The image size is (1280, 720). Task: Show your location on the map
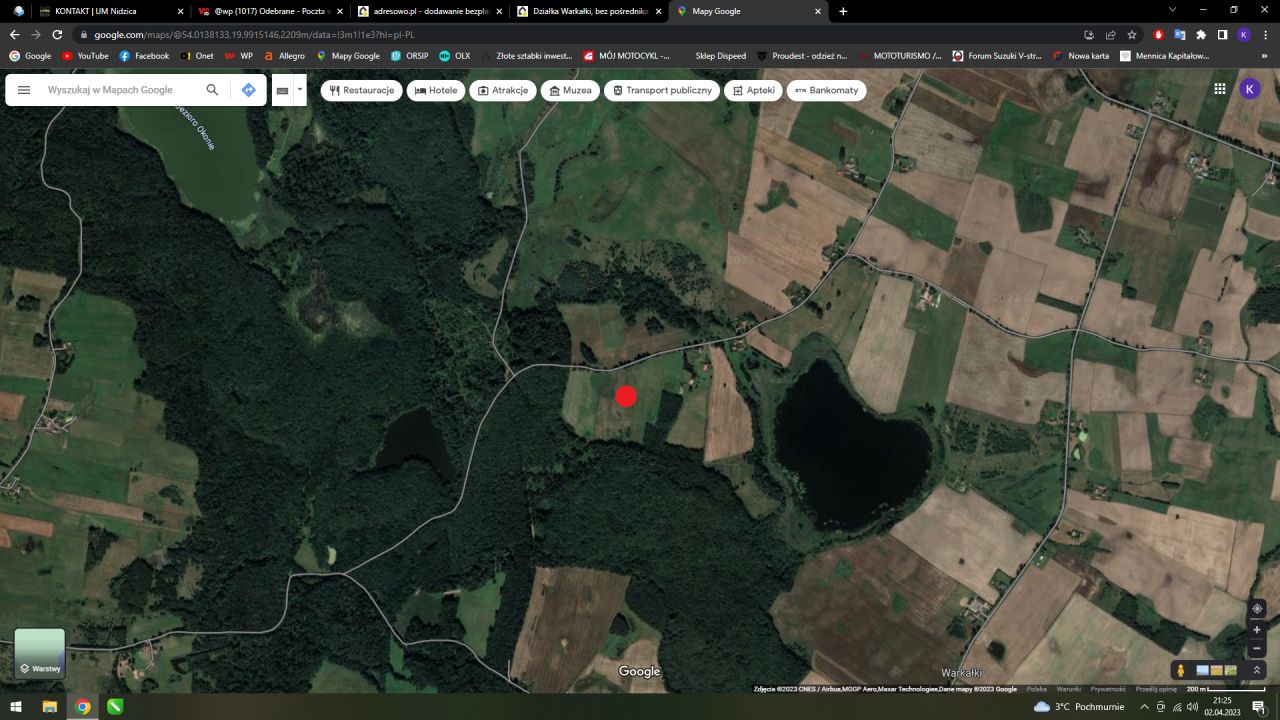pyautogui.click(x=1258, y=608)
